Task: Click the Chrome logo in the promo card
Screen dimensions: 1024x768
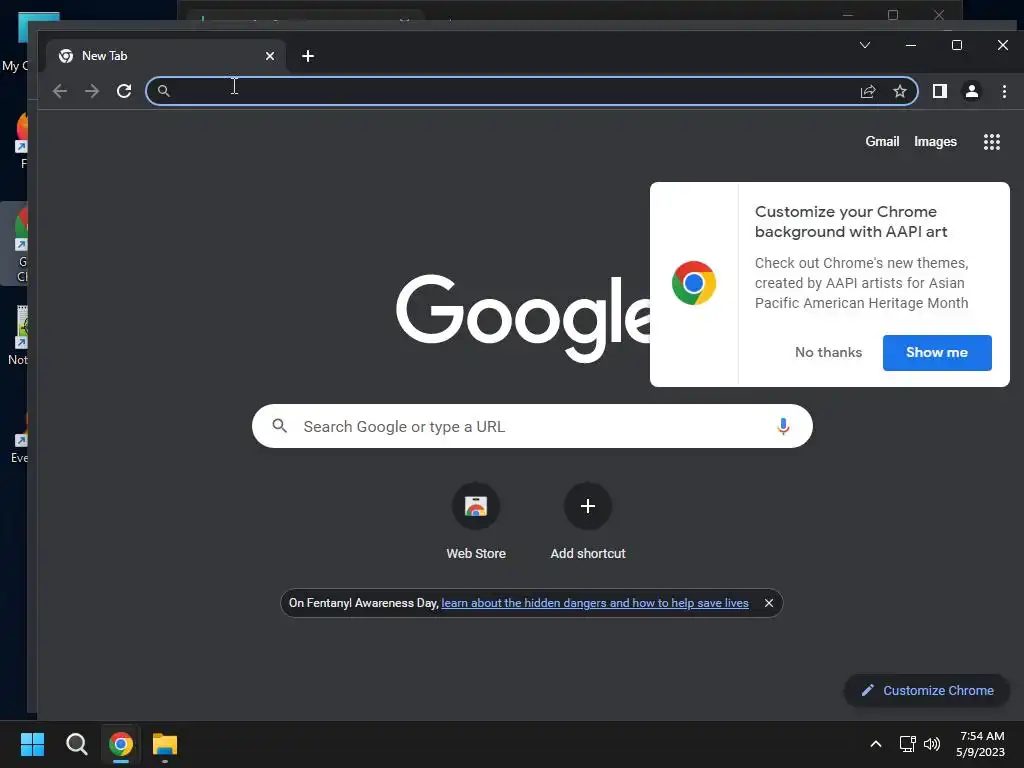Action: tap(694, 283)
